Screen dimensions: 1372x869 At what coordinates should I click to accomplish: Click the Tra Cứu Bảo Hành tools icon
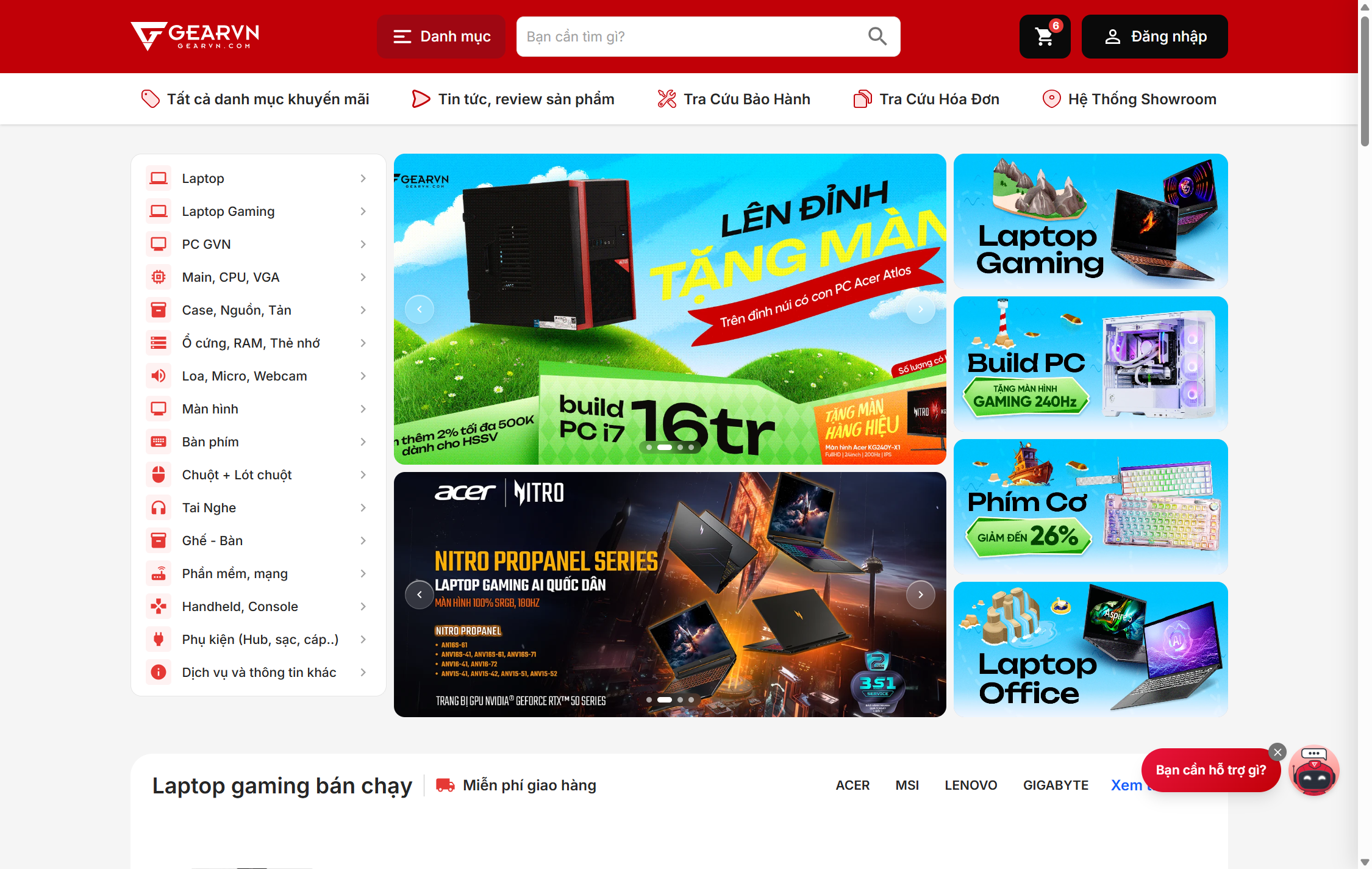(x=666, y=99)
